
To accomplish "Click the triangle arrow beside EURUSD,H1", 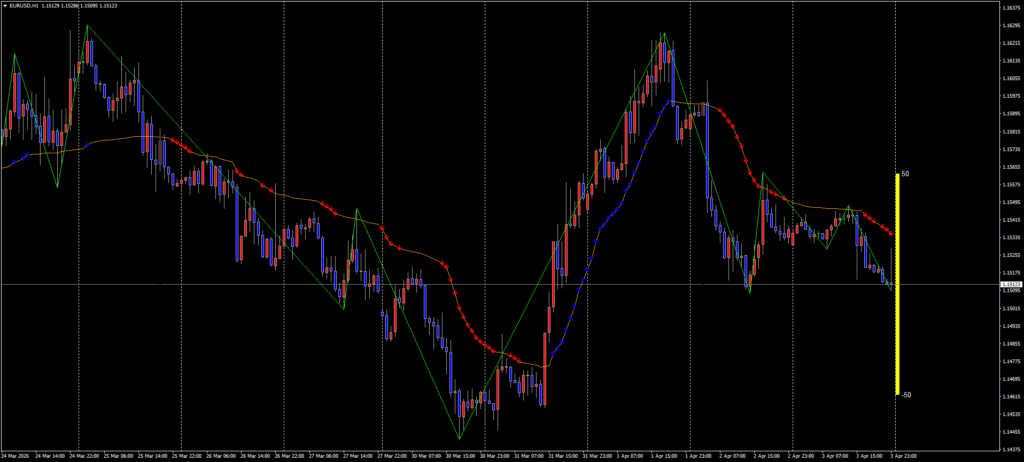I will pos(5,5).
